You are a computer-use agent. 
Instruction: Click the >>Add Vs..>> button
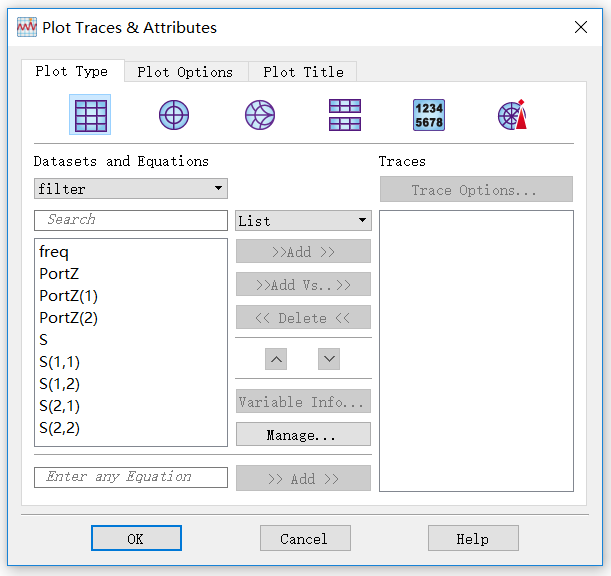[x=303, y=284]
